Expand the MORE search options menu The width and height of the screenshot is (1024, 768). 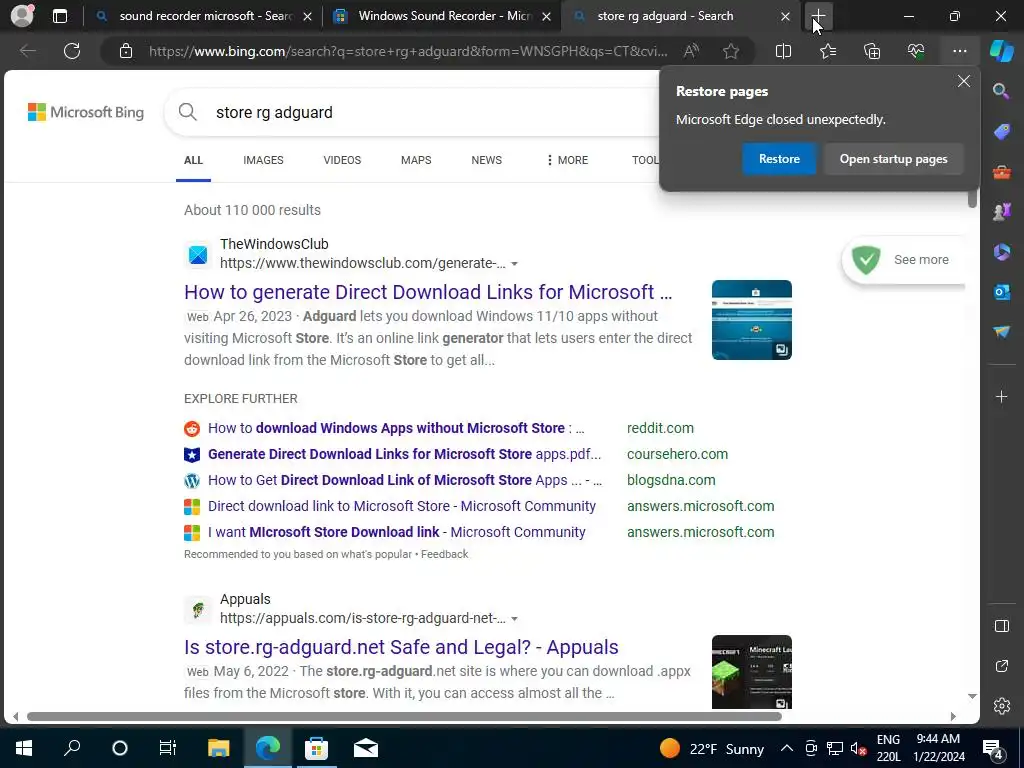pos(567,160)
